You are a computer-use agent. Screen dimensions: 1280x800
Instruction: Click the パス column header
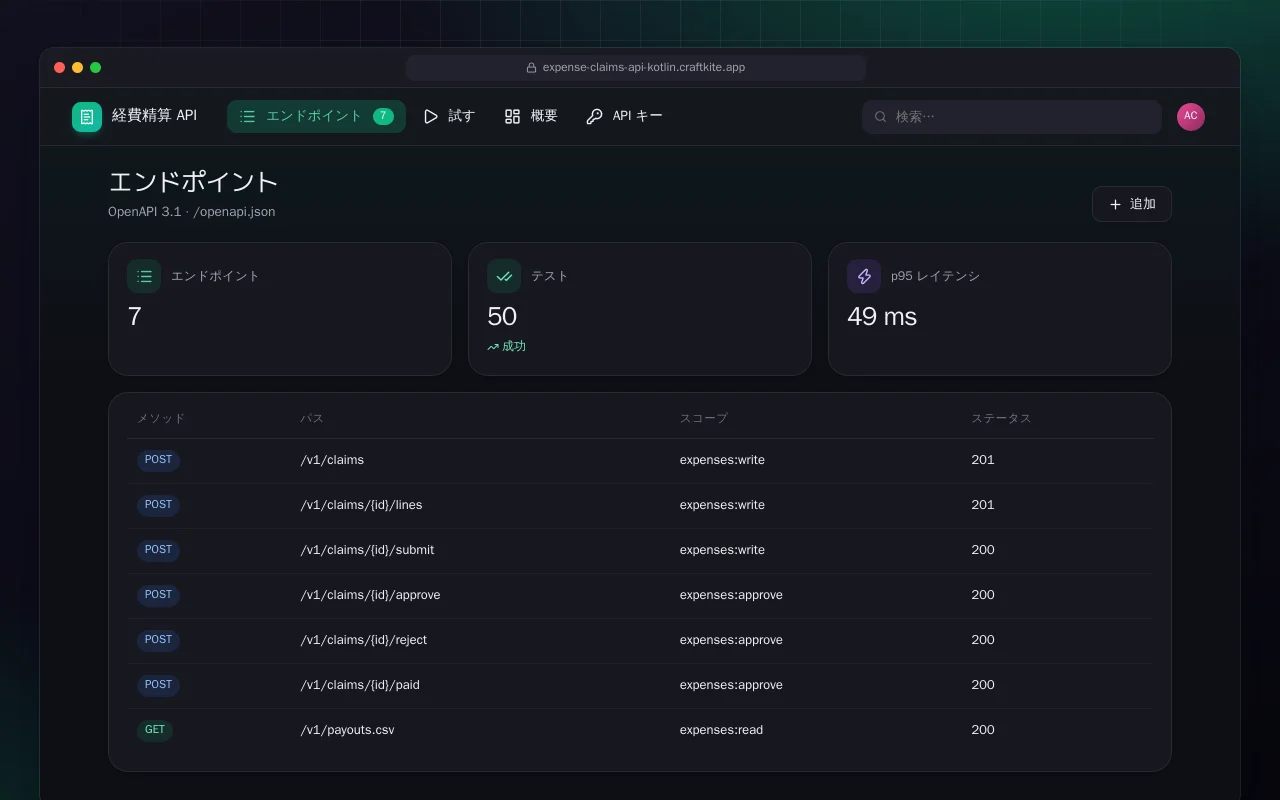312,418
